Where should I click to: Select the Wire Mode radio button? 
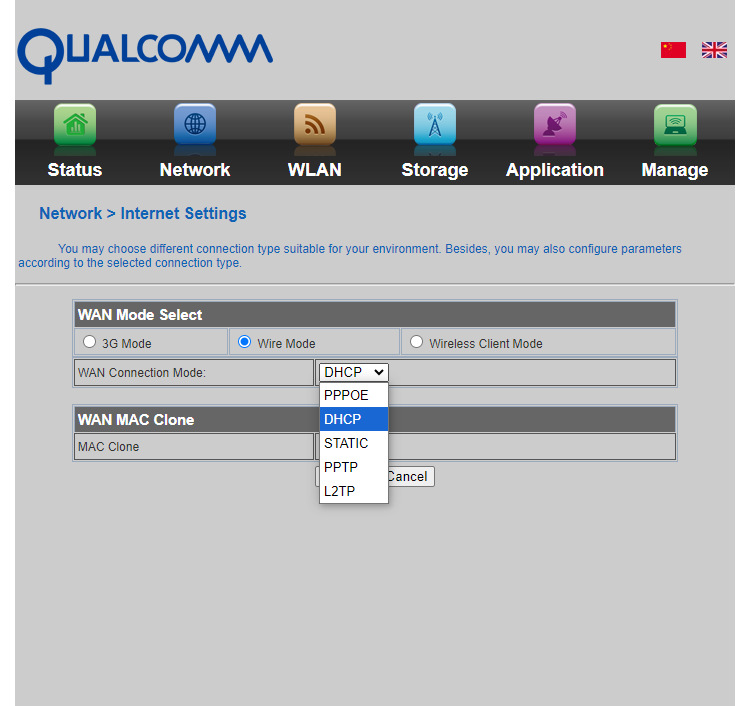tap(245, 342)
